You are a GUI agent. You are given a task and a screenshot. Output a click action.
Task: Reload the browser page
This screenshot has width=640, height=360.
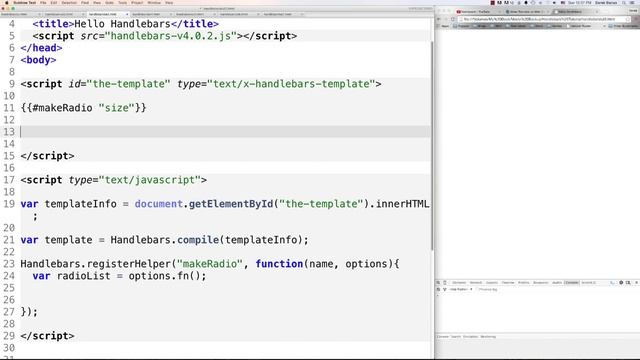click(x=453, y=19)
